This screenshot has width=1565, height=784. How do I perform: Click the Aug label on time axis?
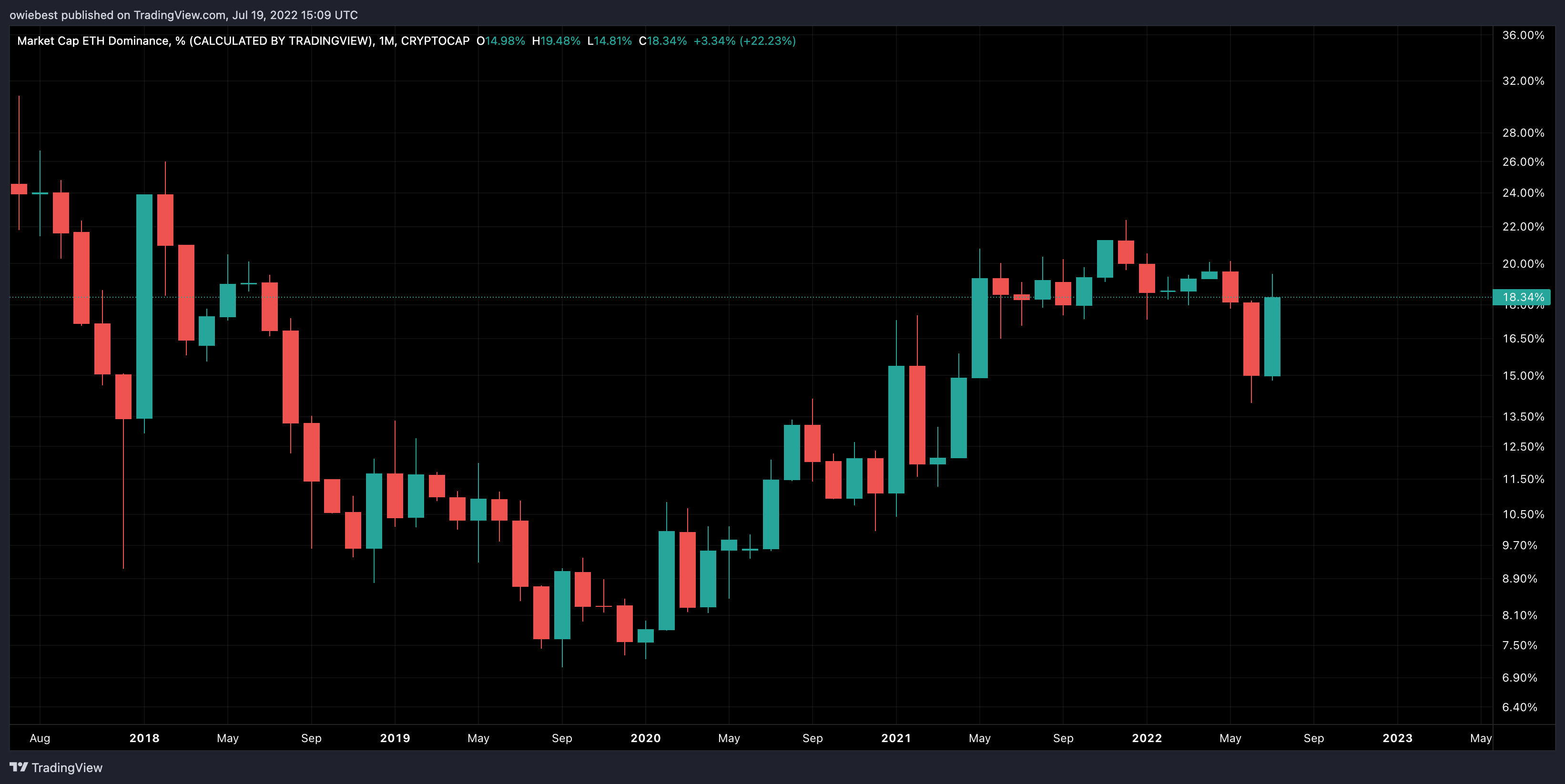[40, 738]
